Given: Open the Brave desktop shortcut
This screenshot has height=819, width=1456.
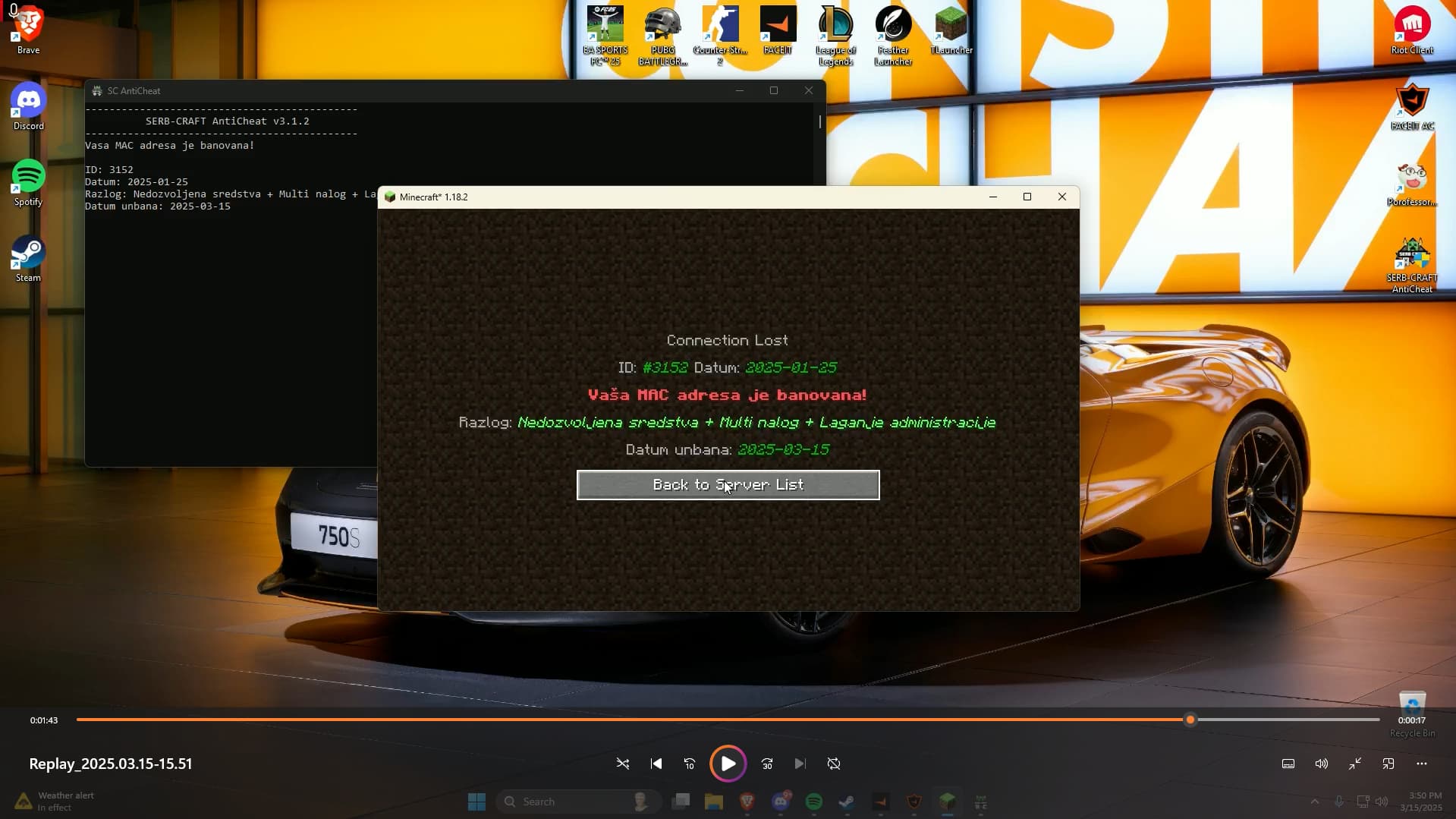Looking at the screenshot, I should [28, 30].
